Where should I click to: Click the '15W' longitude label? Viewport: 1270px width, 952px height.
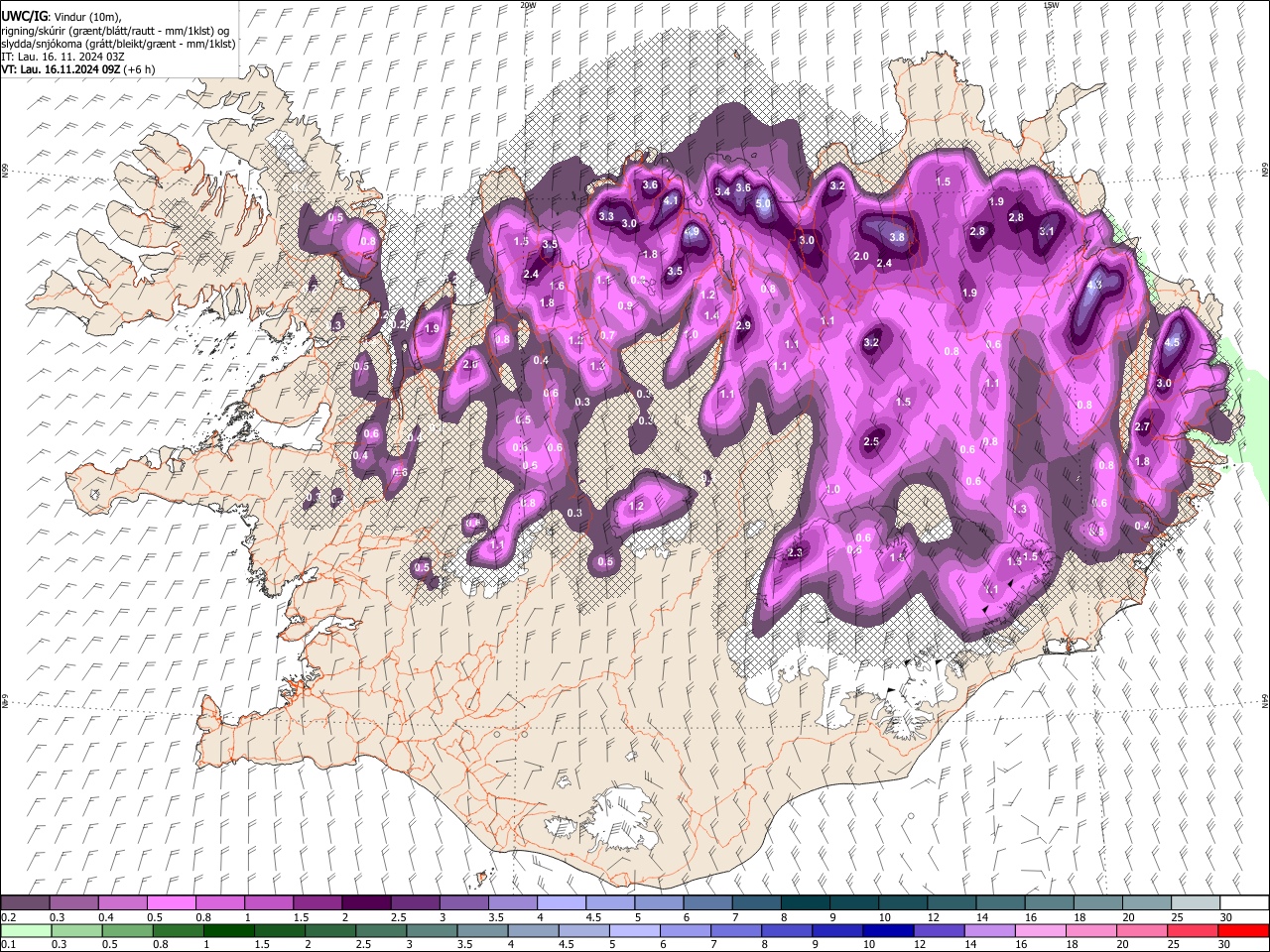click(x=1051, y=5)
